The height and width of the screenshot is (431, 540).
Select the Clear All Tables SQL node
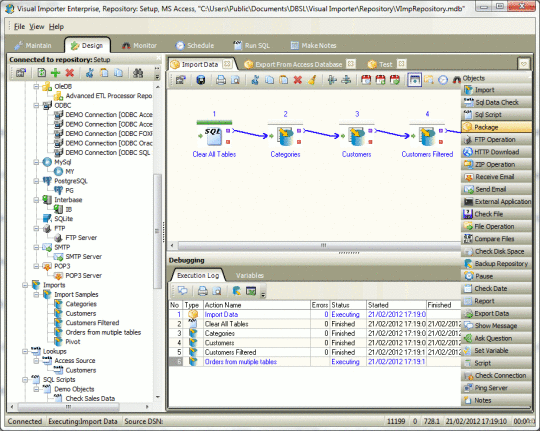(214, 136)
